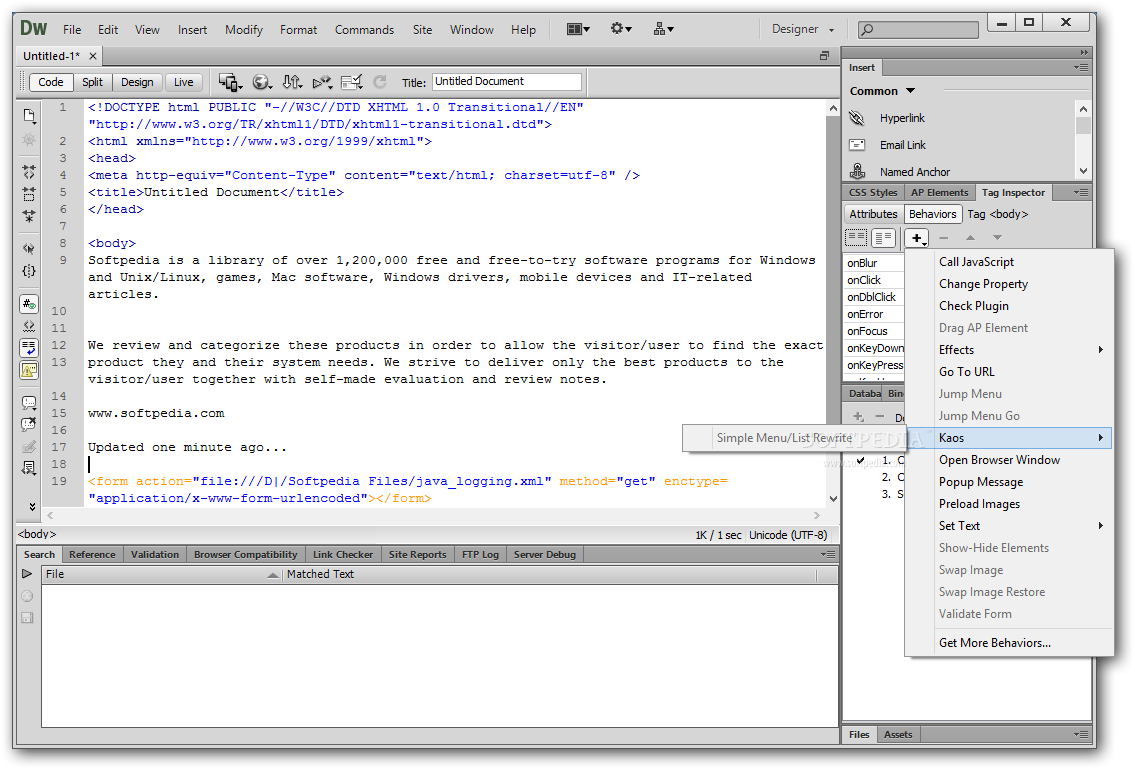
Task: Click the Preview in Browser globe icon
Action: (261, 83)
